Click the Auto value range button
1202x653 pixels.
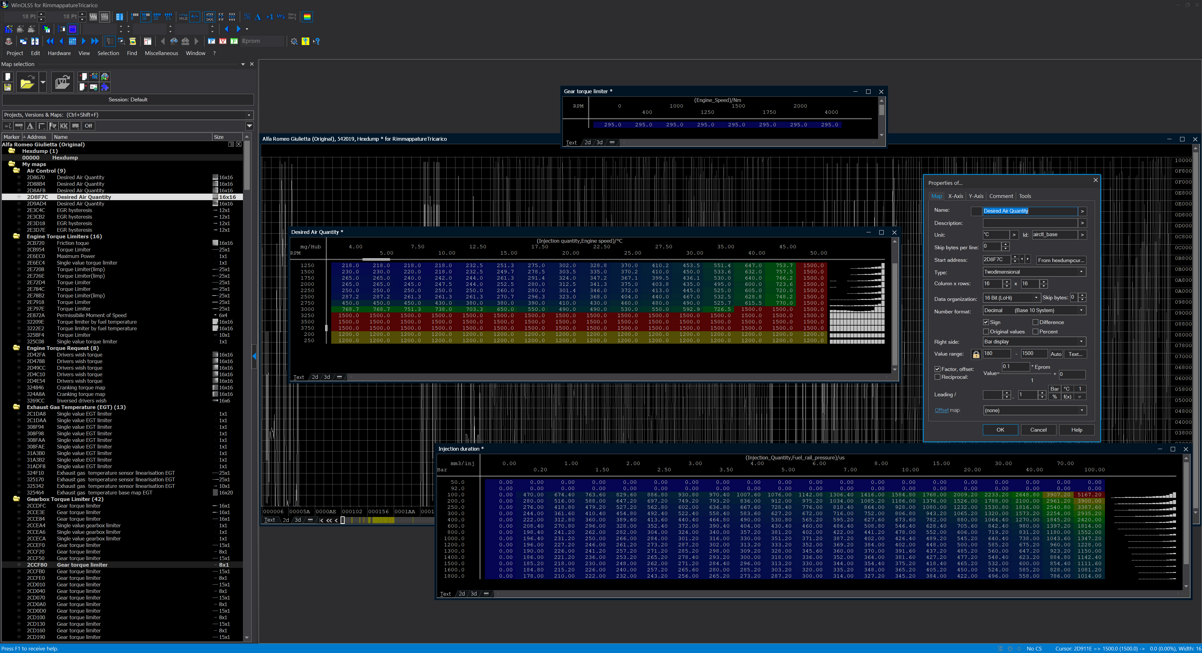[1056, 354]
